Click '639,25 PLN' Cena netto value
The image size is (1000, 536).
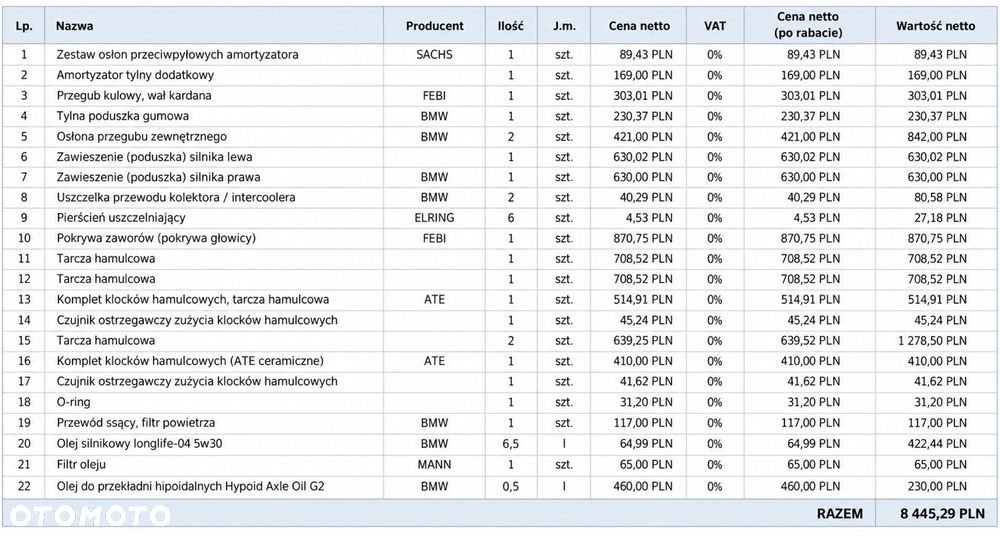click(642, 341)
